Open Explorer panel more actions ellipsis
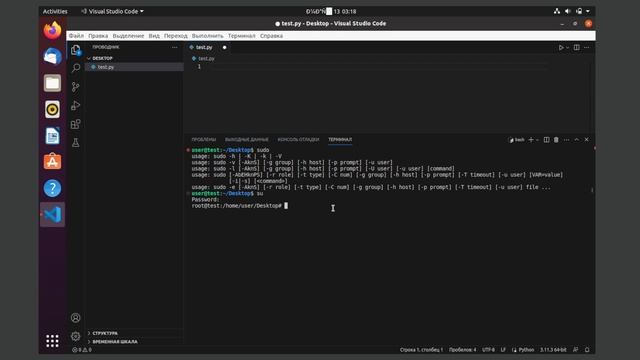 (x=175, y=47)
